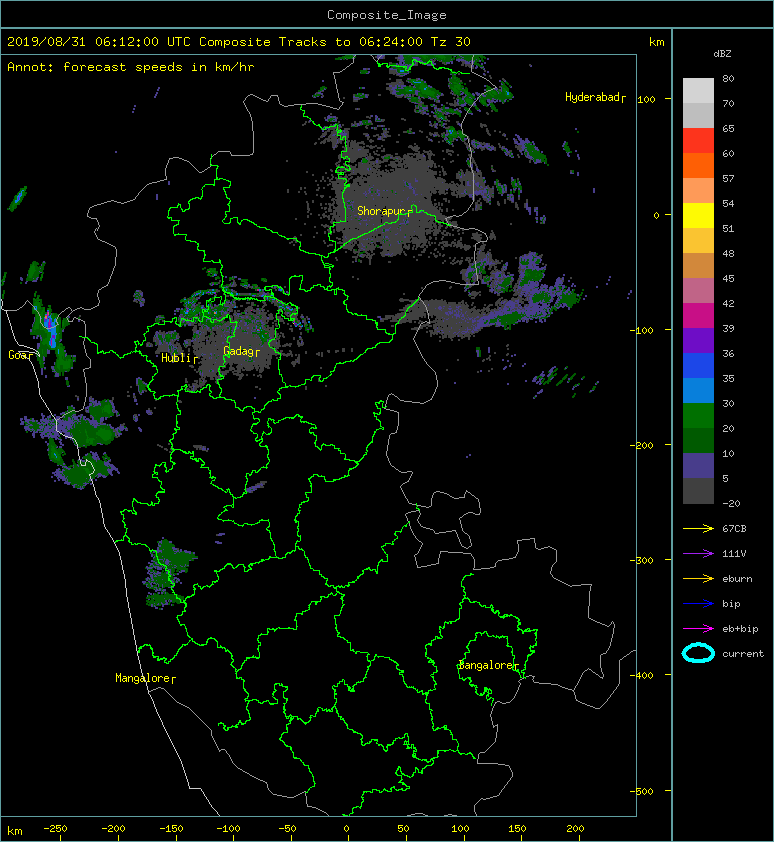Click the 80 value on dBZ scale

tap(728, 78)
